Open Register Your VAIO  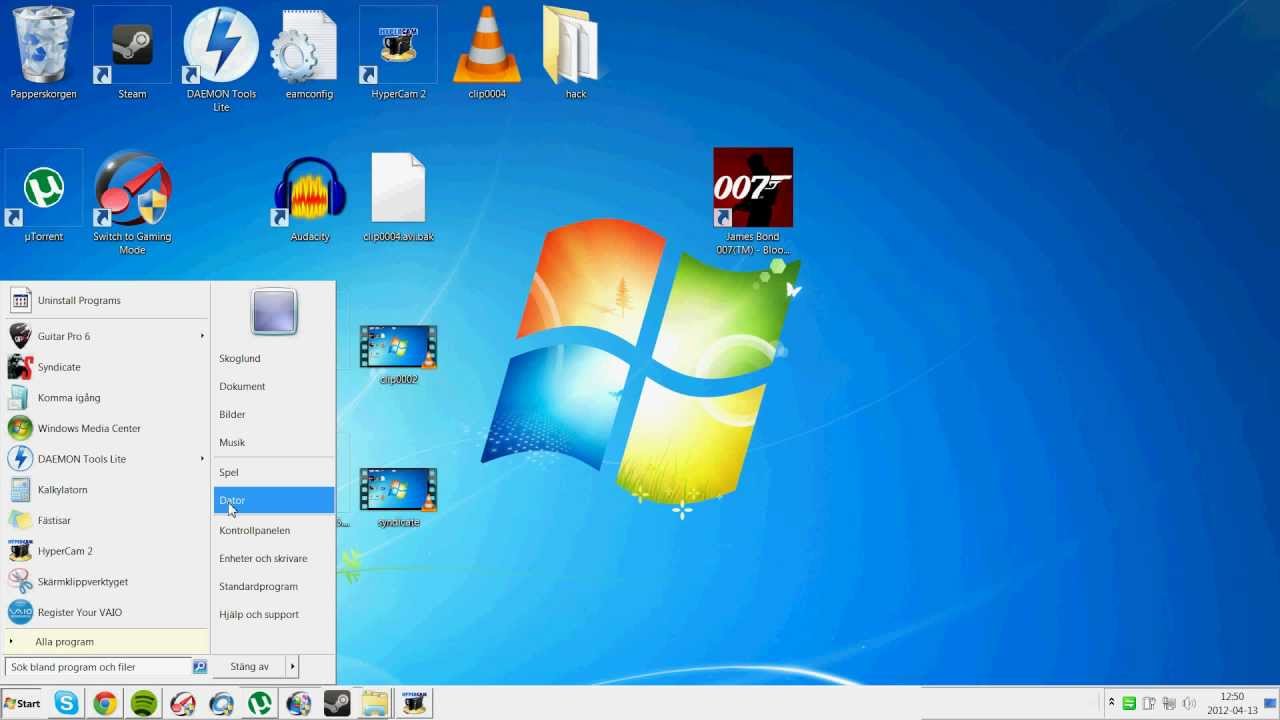click(106, 612)
